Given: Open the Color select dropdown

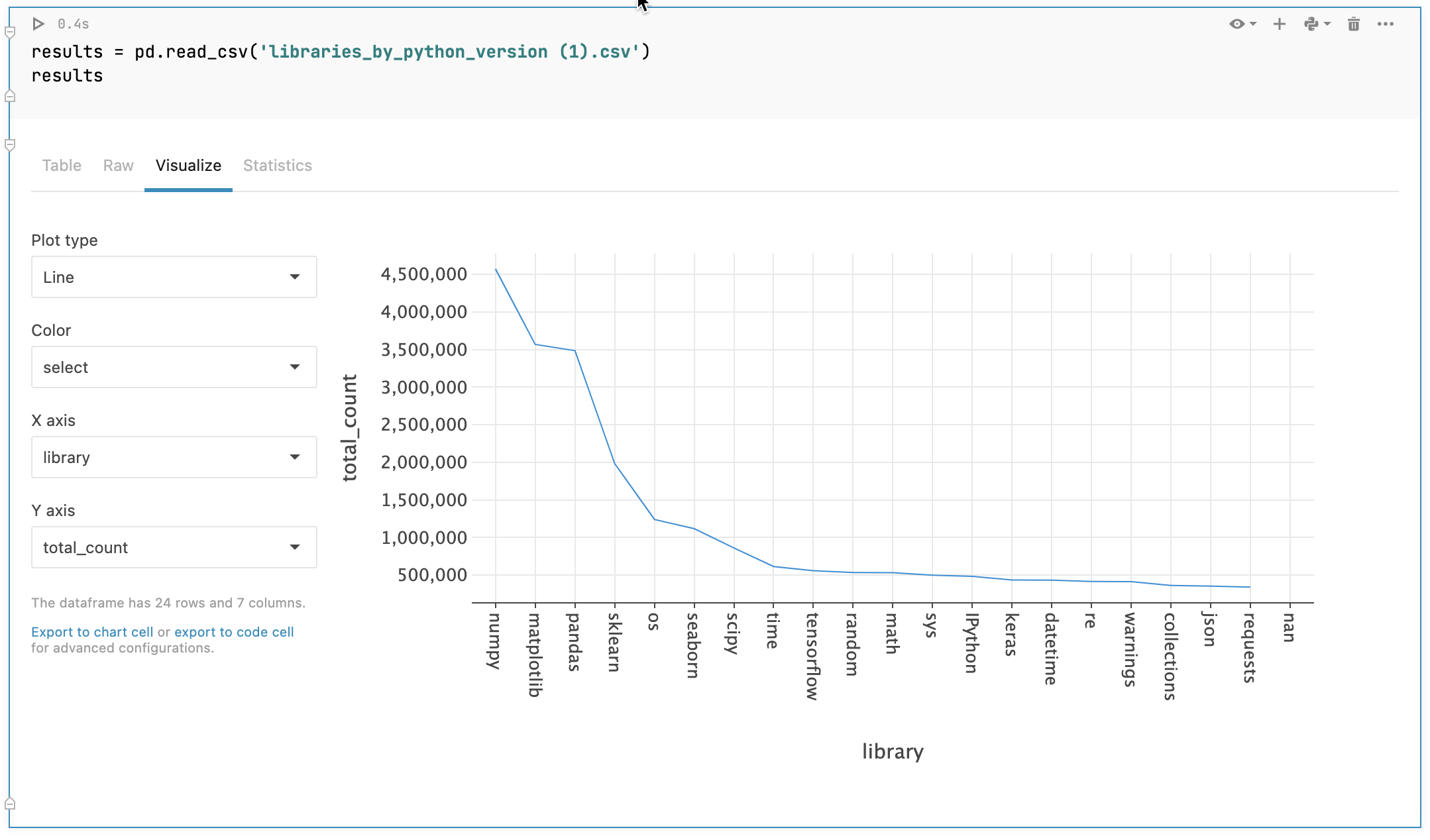Looking at the screenshot, I should click(174, 367).
